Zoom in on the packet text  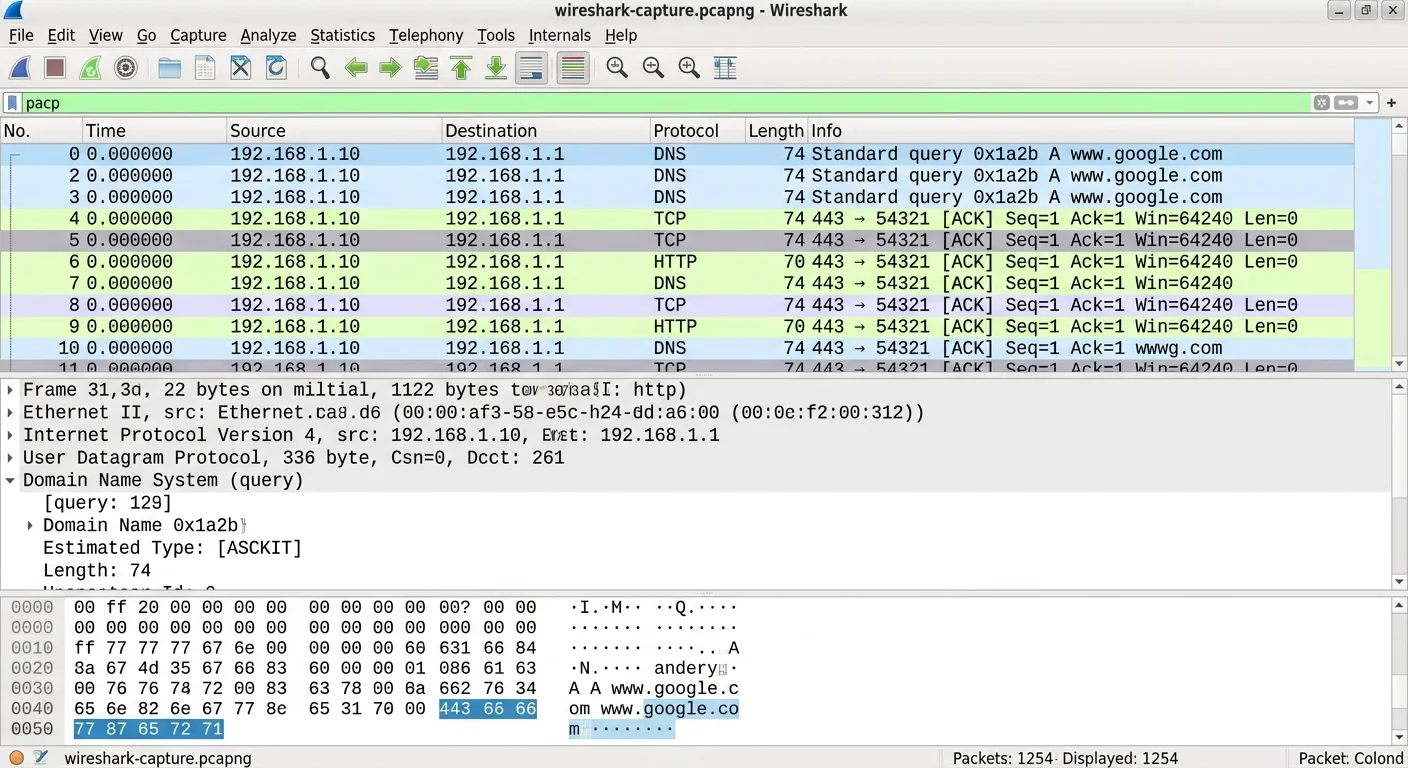(x=617, y=68)
